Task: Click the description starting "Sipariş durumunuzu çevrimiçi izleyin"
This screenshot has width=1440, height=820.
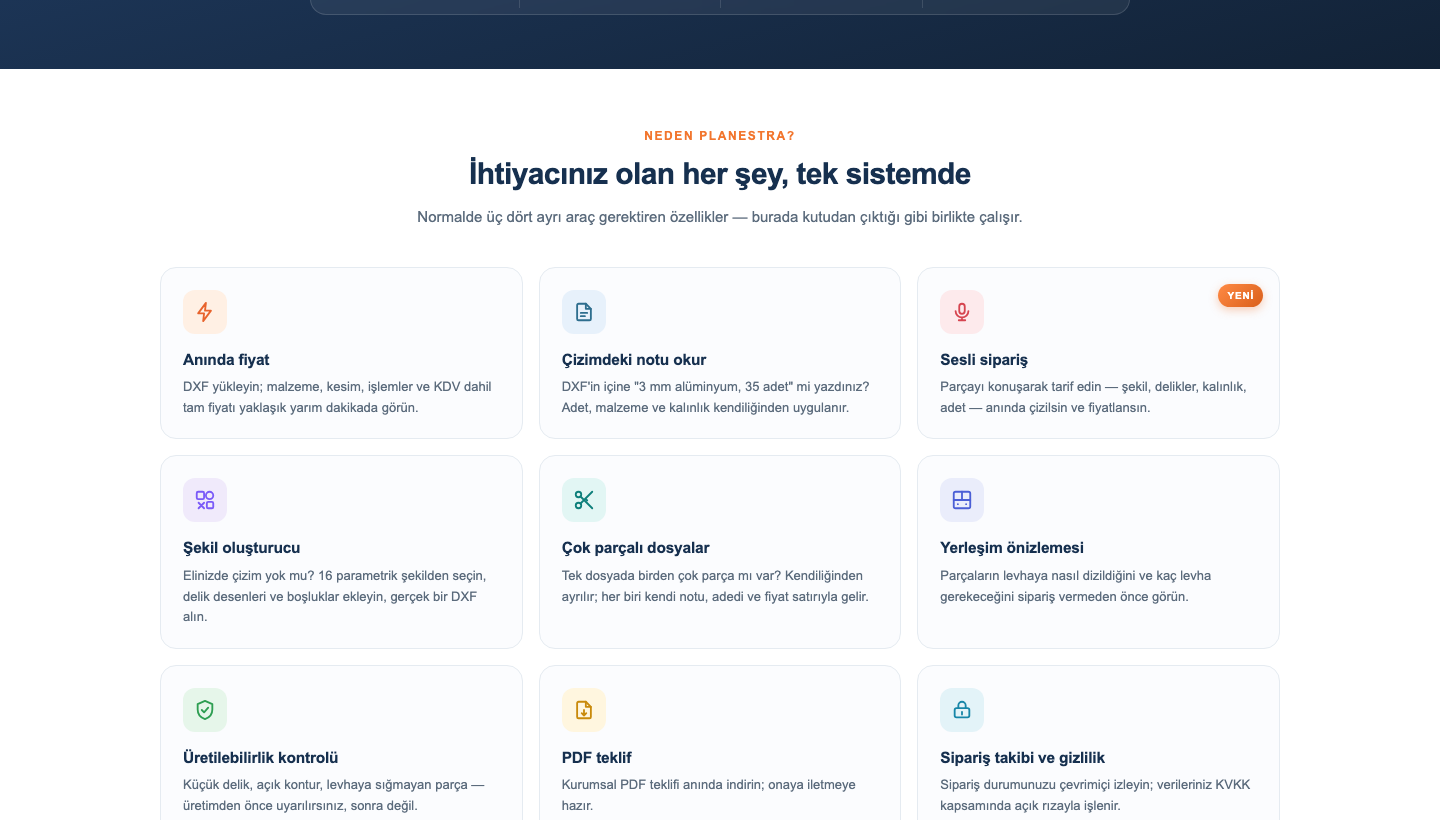Action: [x=1095, y=795]
